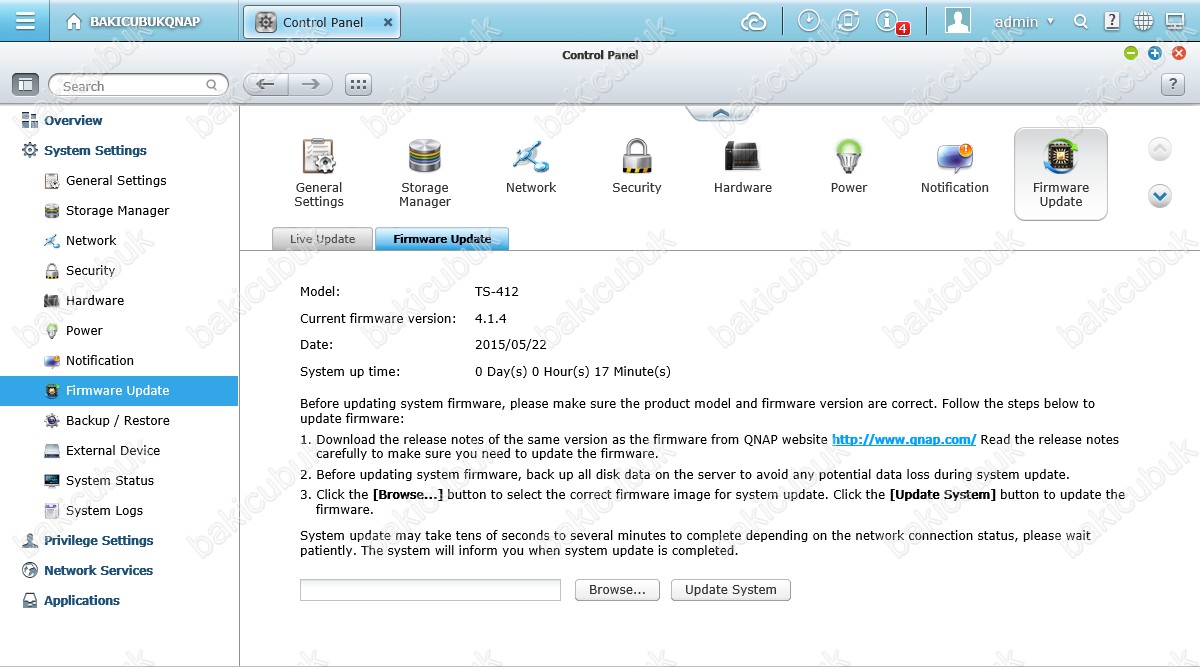
Task: Go back with the left arrow button
Action: point(266,85)
